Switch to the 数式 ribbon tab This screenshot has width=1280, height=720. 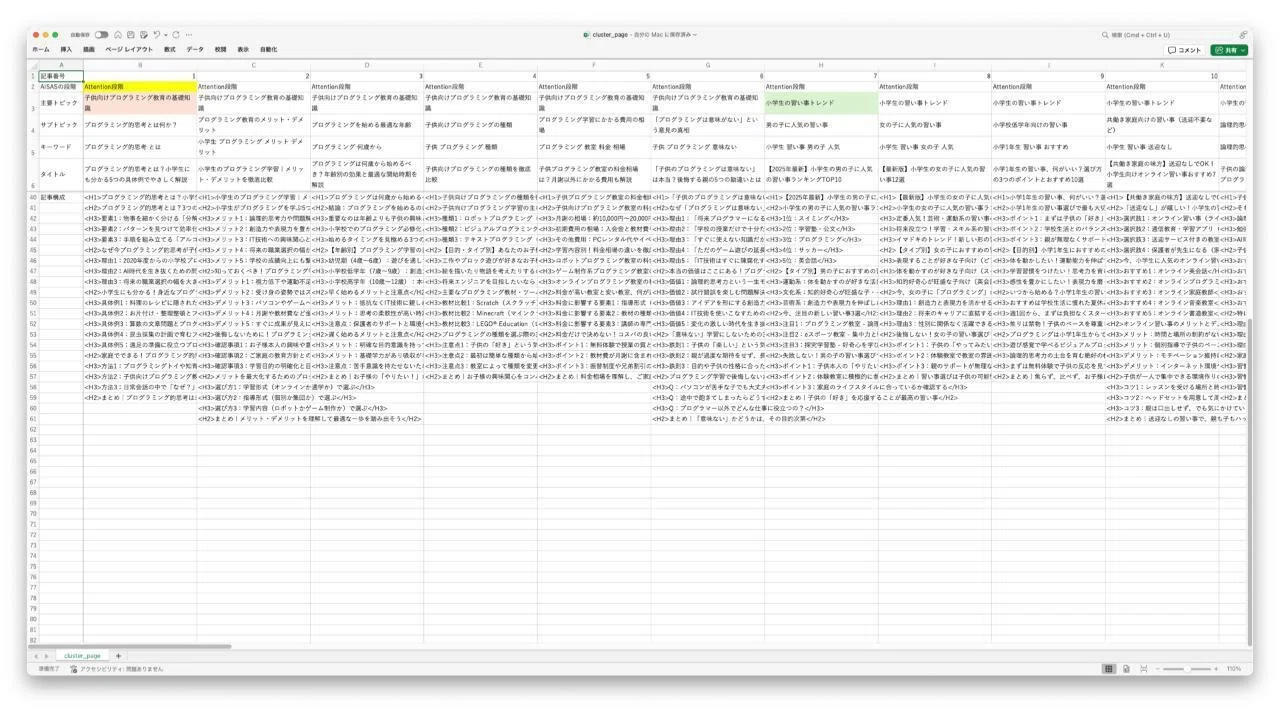(170, 49)
